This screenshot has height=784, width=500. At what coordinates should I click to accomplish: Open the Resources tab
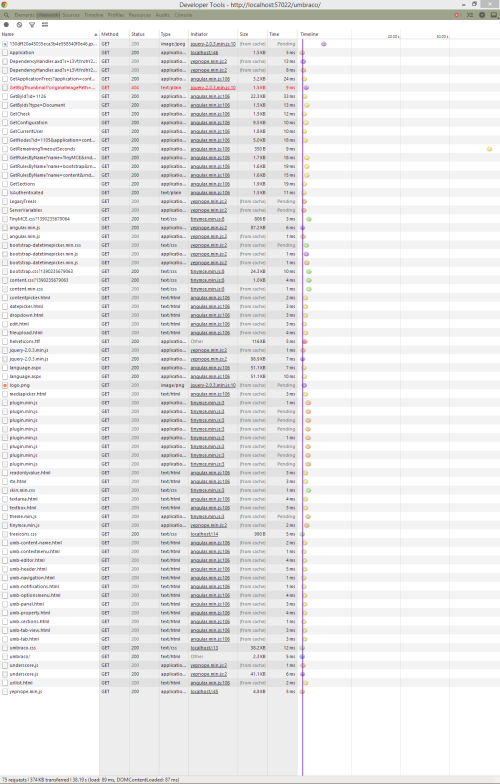pos(140,15)
